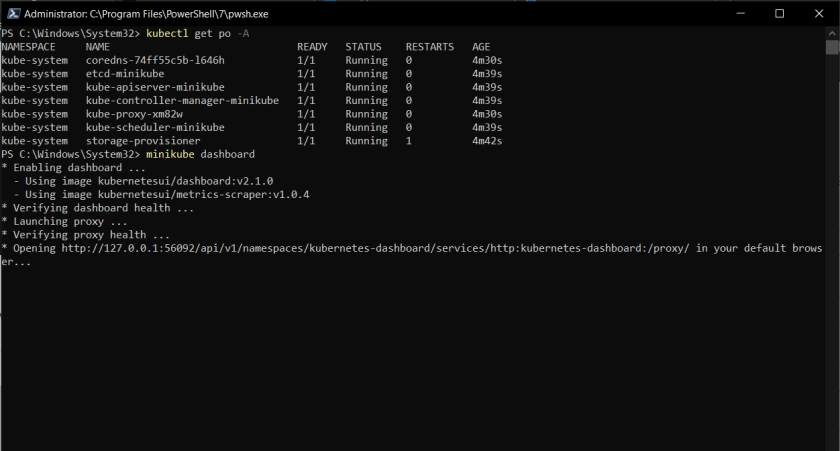Maximize the pwsh.exe window
The width and height of the screenshot is (840, 451).
click(x=779, y=14)
